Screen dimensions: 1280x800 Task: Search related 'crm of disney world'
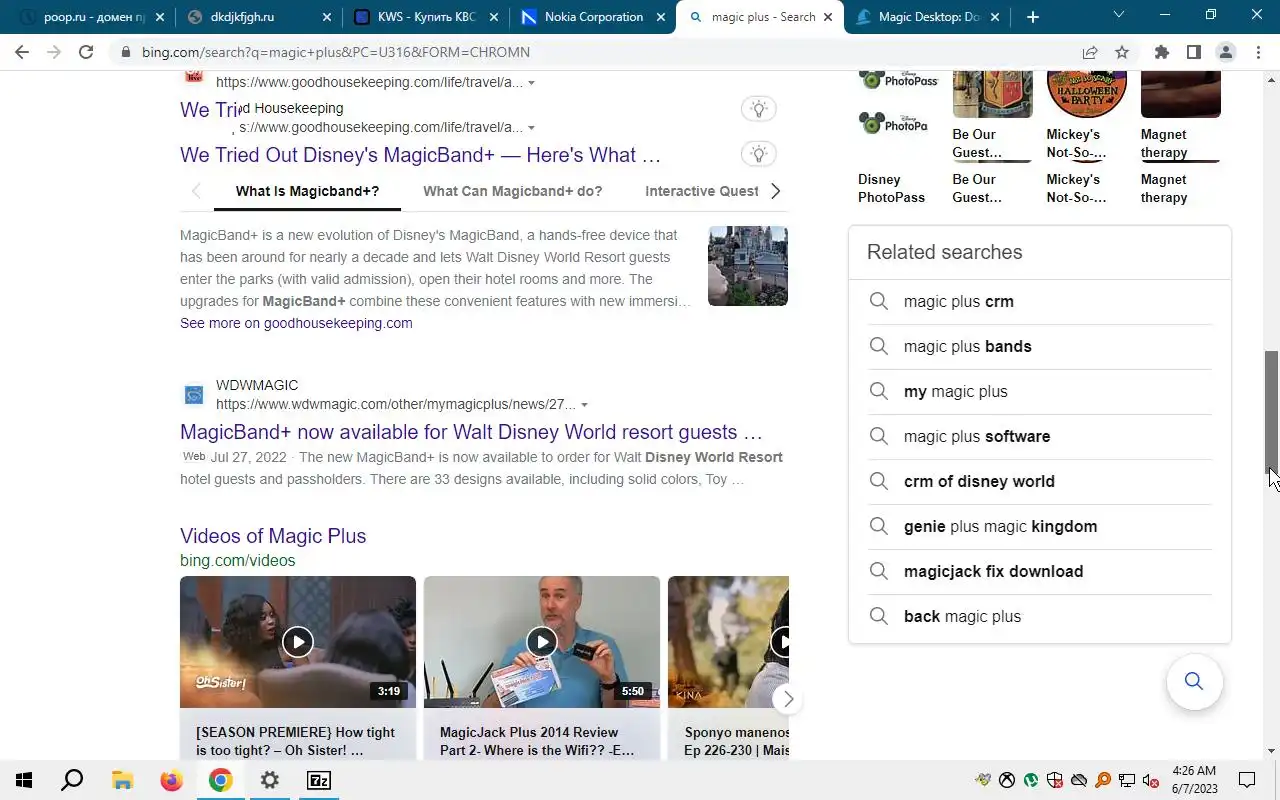click(x=1040, y=481)
